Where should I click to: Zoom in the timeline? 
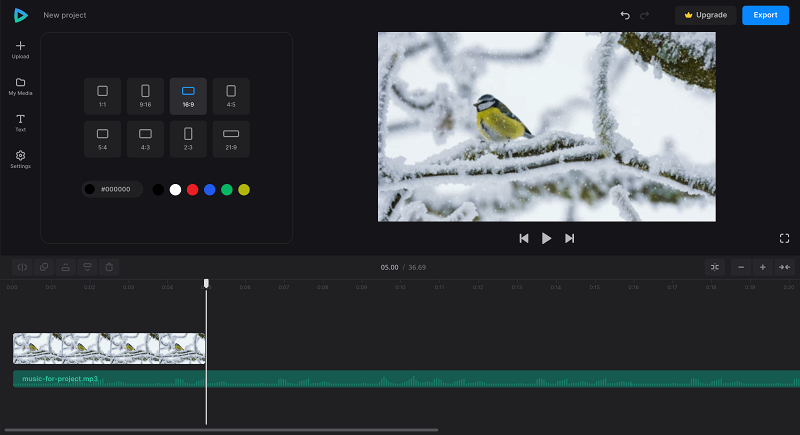[x=763, y=267]
